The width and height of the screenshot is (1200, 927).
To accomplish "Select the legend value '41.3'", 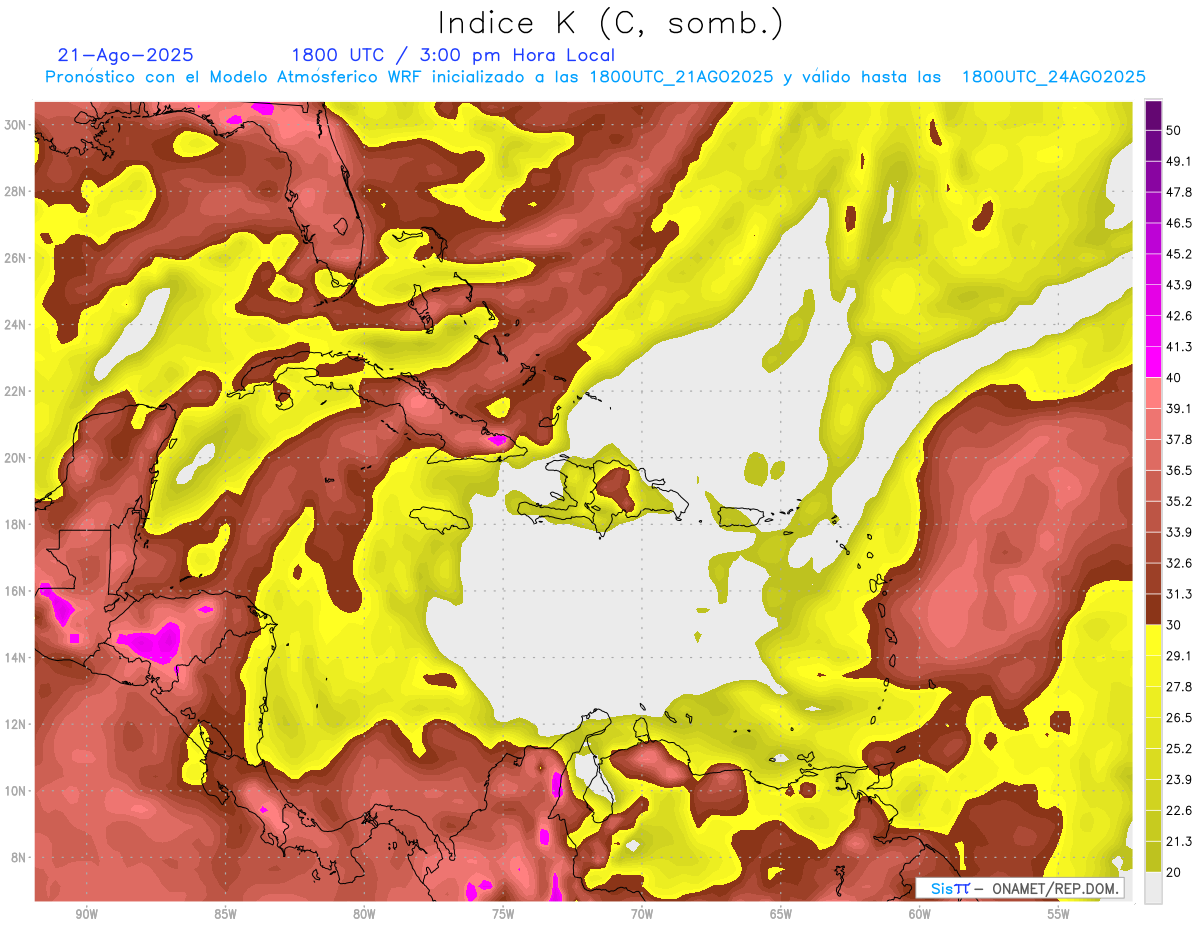I will click(1179, 347).
